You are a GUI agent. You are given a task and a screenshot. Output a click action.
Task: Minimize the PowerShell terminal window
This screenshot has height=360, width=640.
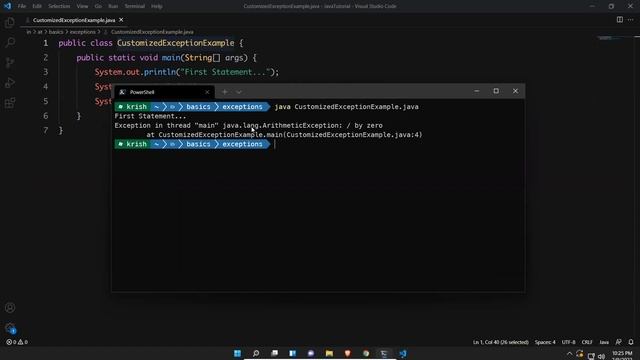(477, 91)
